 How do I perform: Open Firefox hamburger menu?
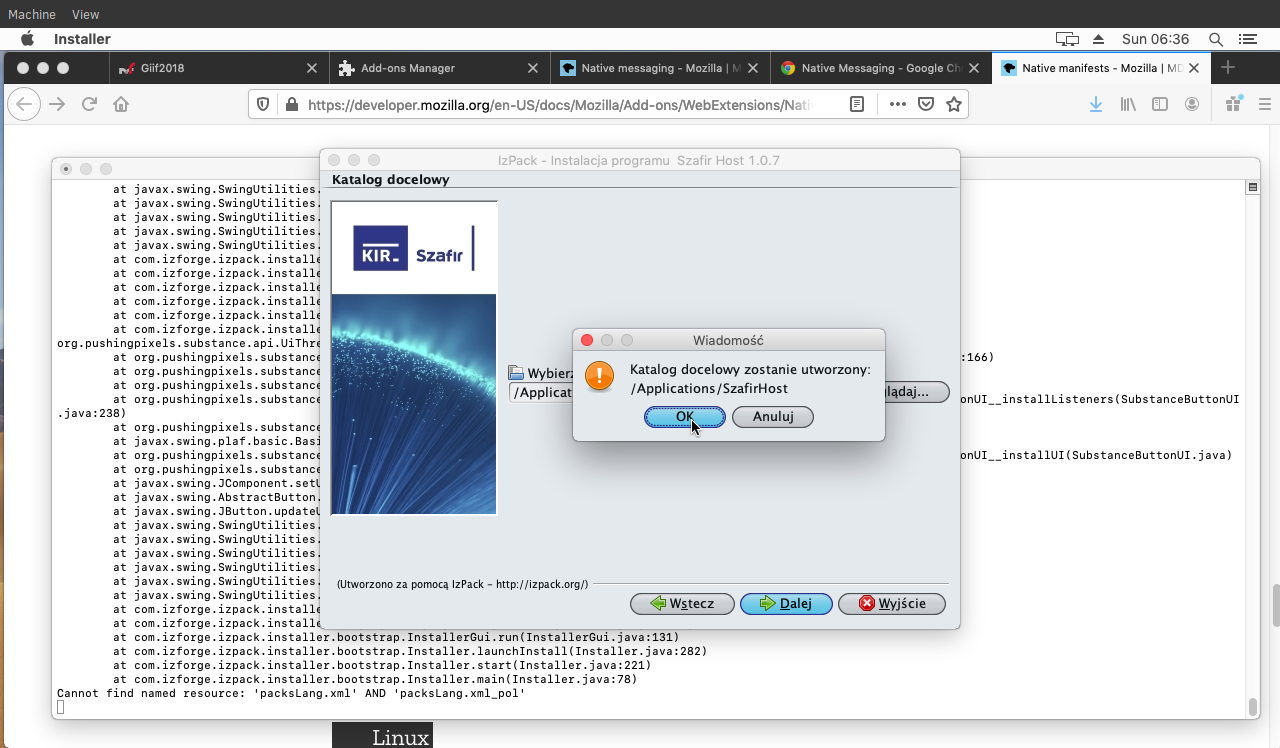click(x=1264, y=104)
